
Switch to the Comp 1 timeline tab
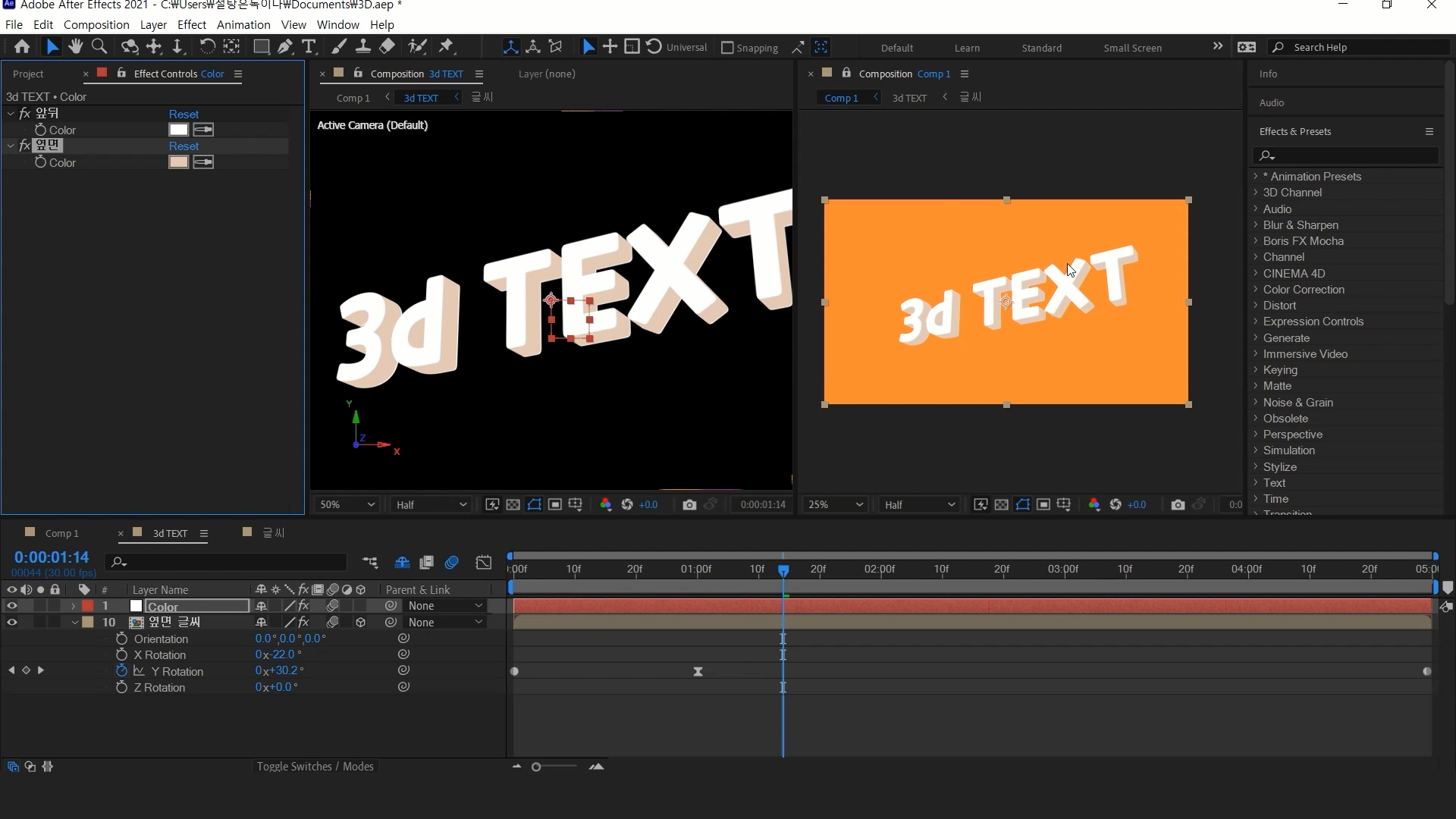(61, 533)
